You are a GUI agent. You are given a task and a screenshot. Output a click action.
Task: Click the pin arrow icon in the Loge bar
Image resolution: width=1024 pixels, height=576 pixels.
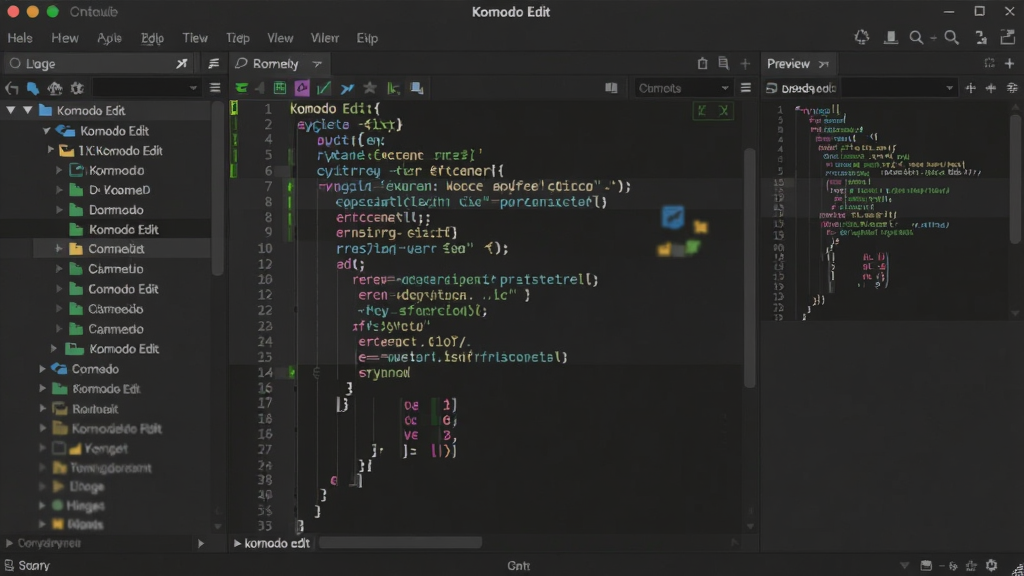pyautogui.click(x=182, y=63)
